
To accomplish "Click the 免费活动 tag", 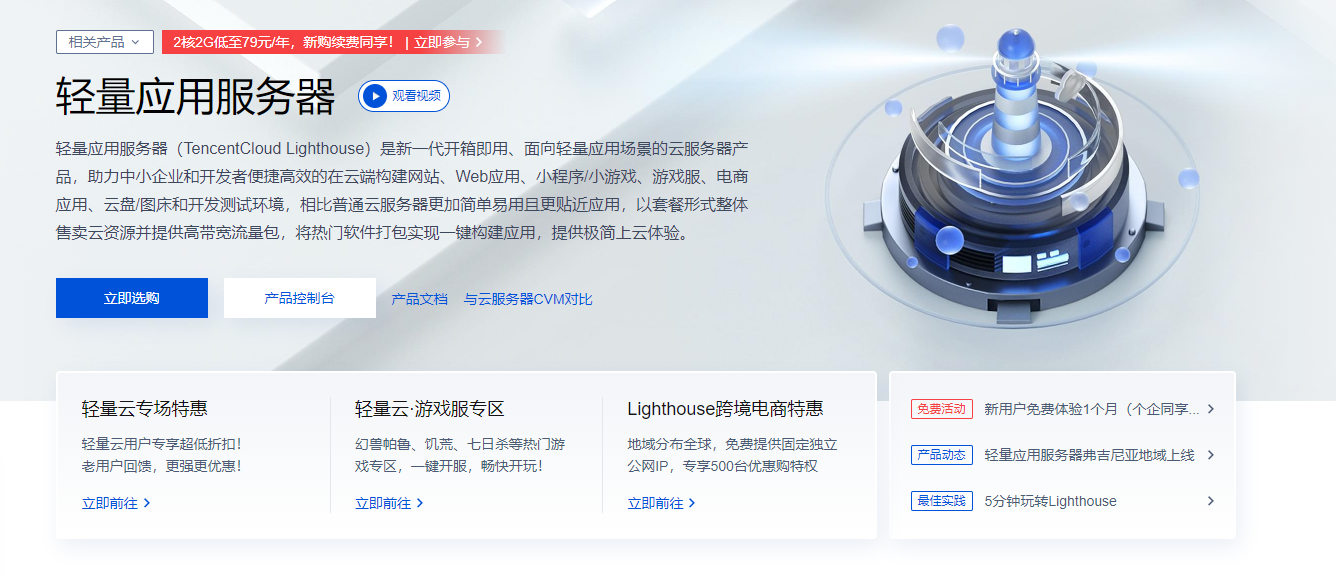I will pos(941,409).
